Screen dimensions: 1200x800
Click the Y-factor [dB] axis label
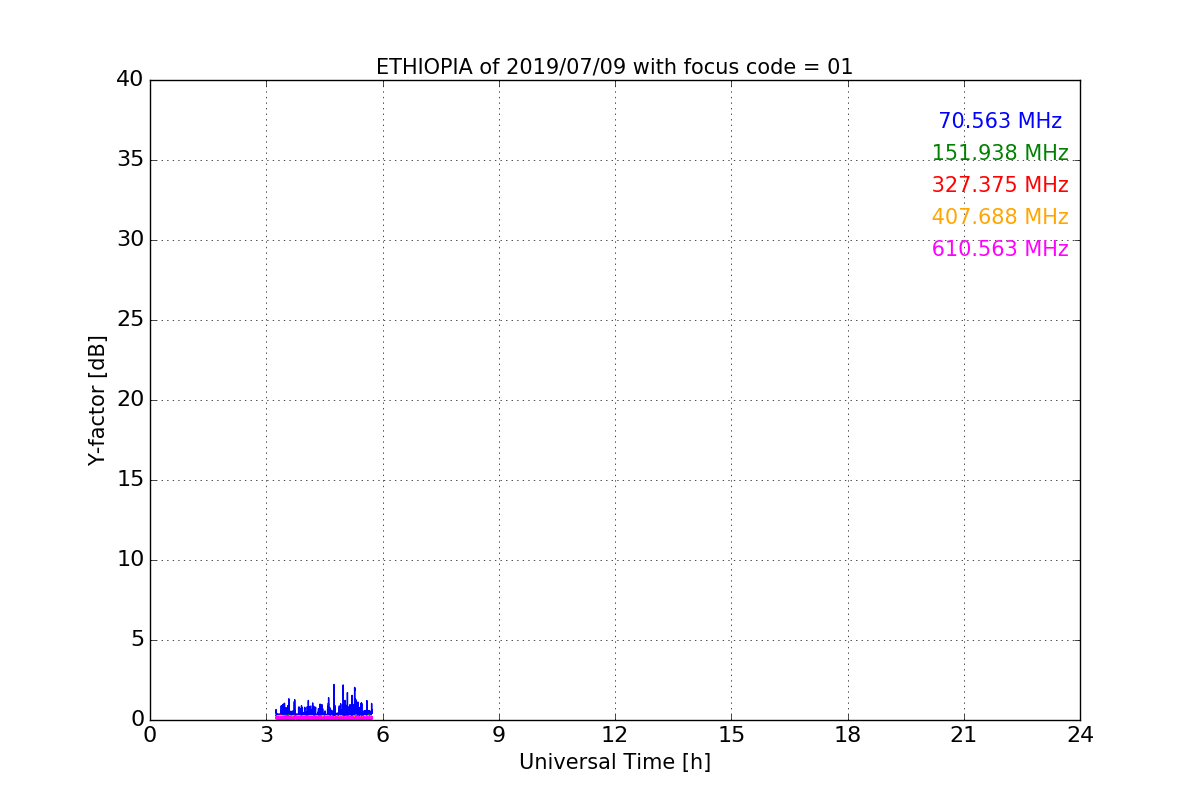tap(97, 400)
